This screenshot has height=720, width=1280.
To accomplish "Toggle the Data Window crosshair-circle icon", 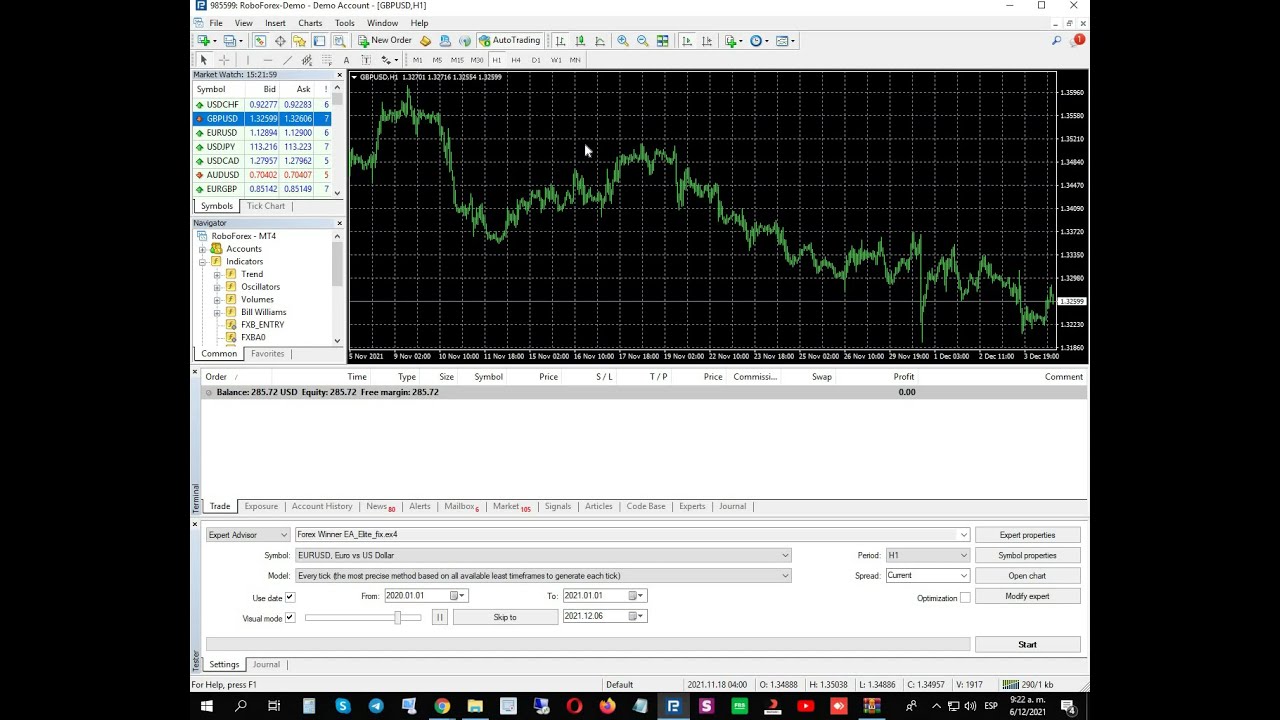I will point(280,41).
